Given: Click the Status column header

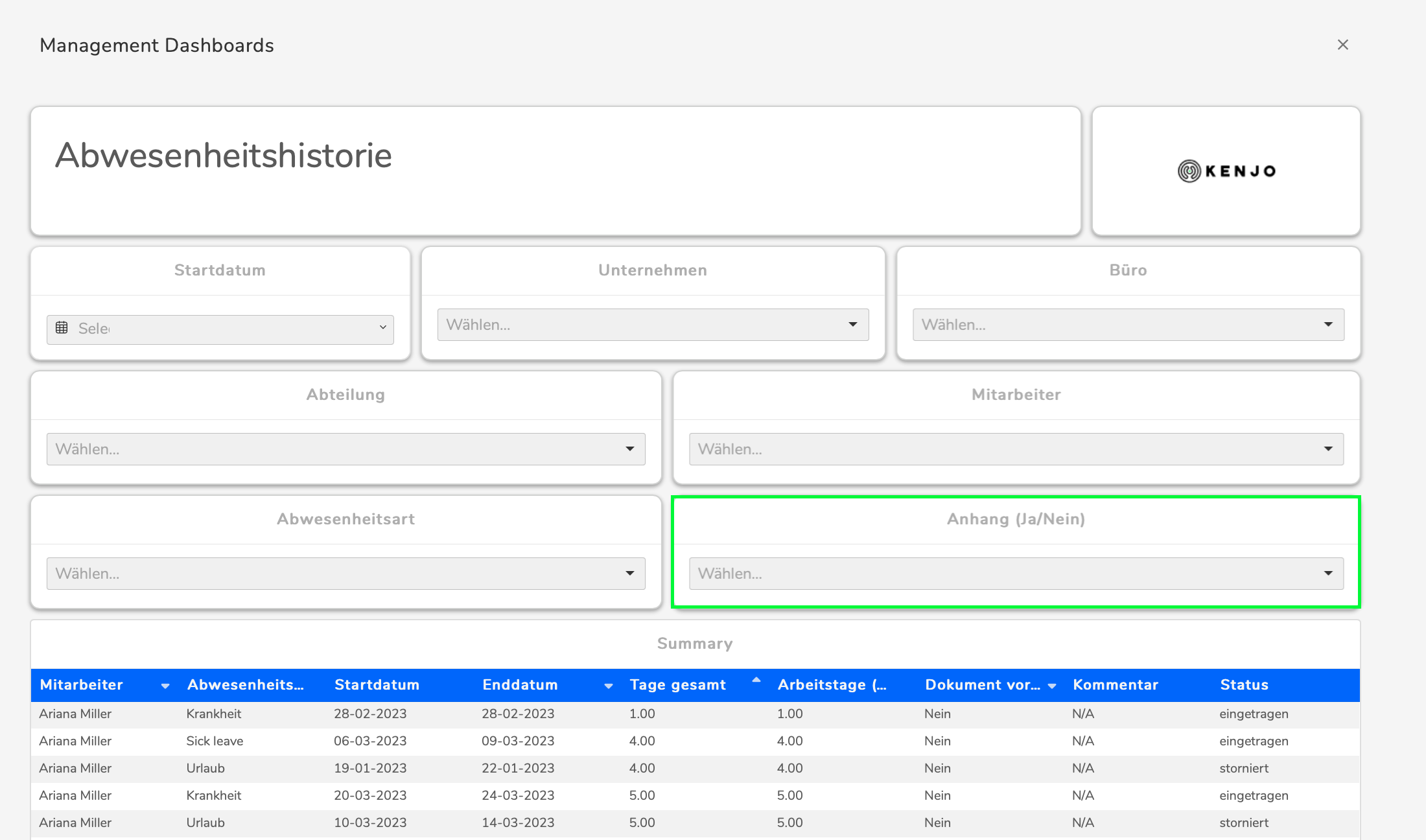Looking at the screenshot, I should click(x=1244, y=685).
